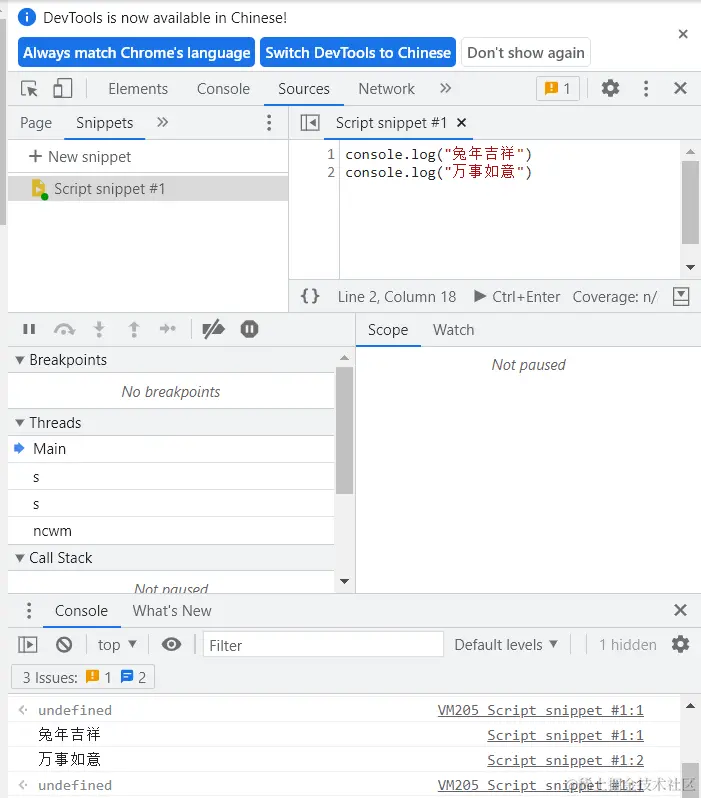Viewport: 701px width, 798px height.
Task: Show more DevTools panel tabs chevron
Action: pos(445,89)
